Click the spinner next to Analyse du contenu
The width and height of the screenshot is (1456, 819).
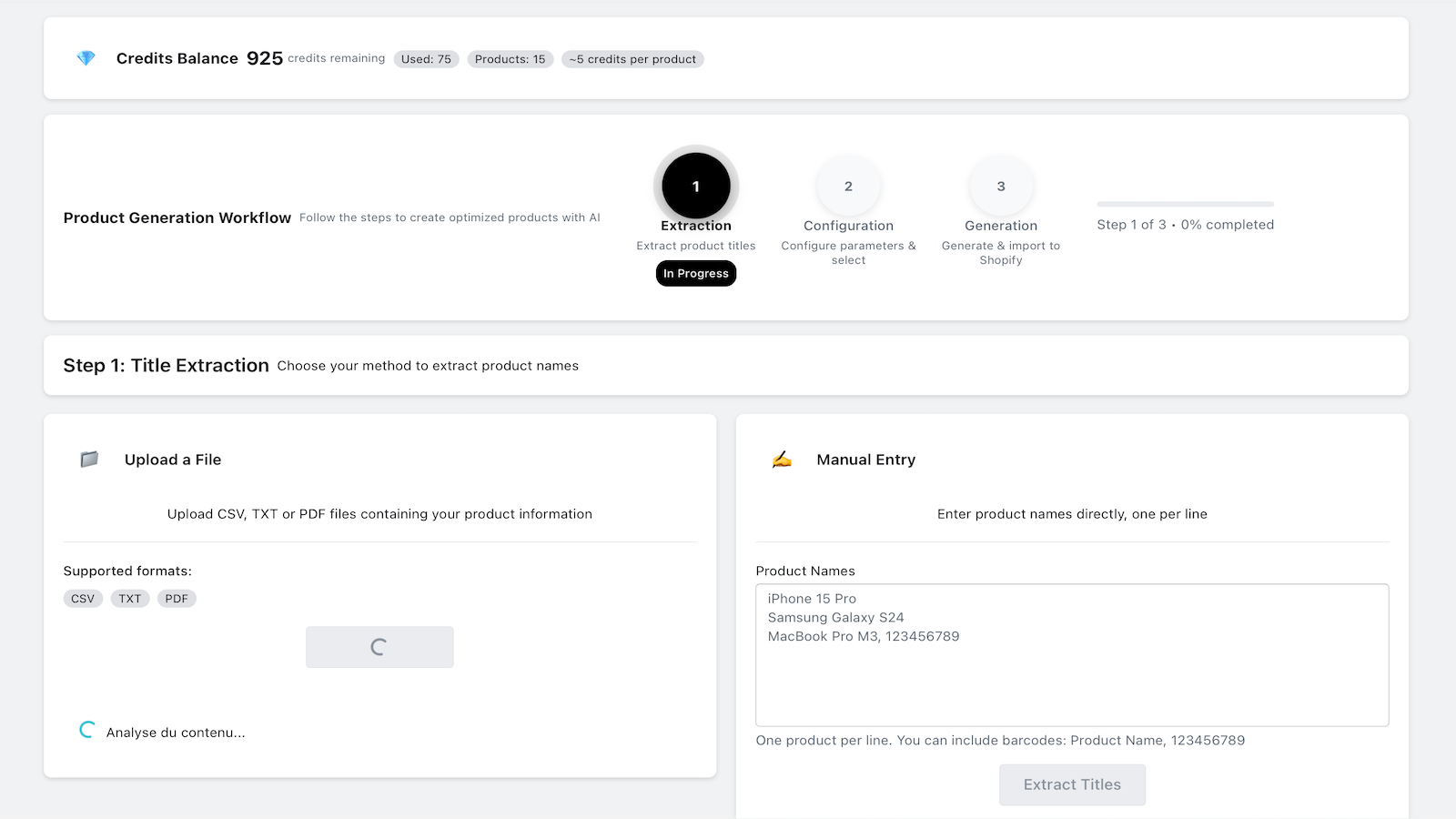point(85,730)
